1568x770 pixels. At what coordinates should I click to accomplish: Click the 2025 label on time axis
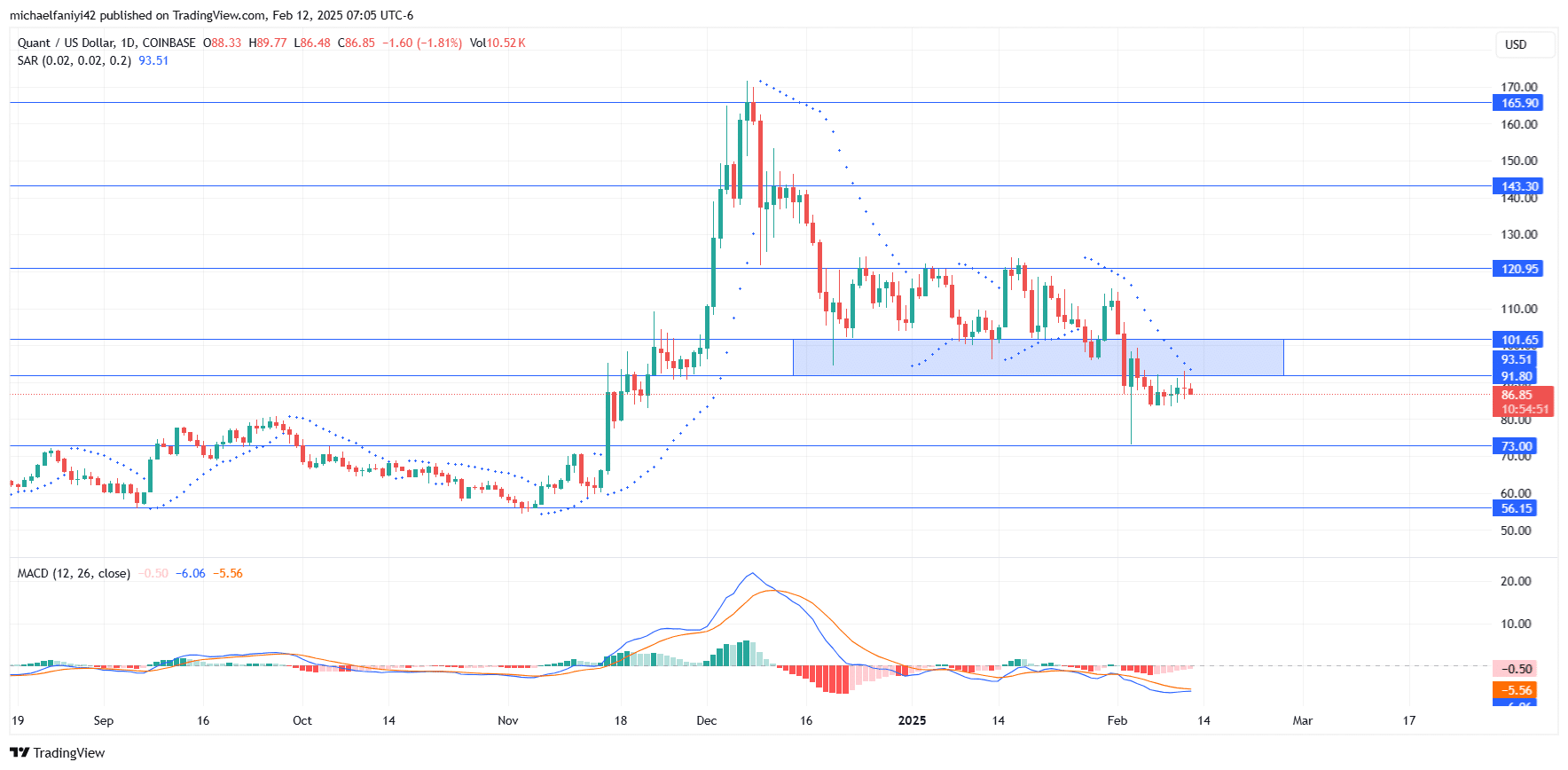pyautogui.click(x=912, y=720)
